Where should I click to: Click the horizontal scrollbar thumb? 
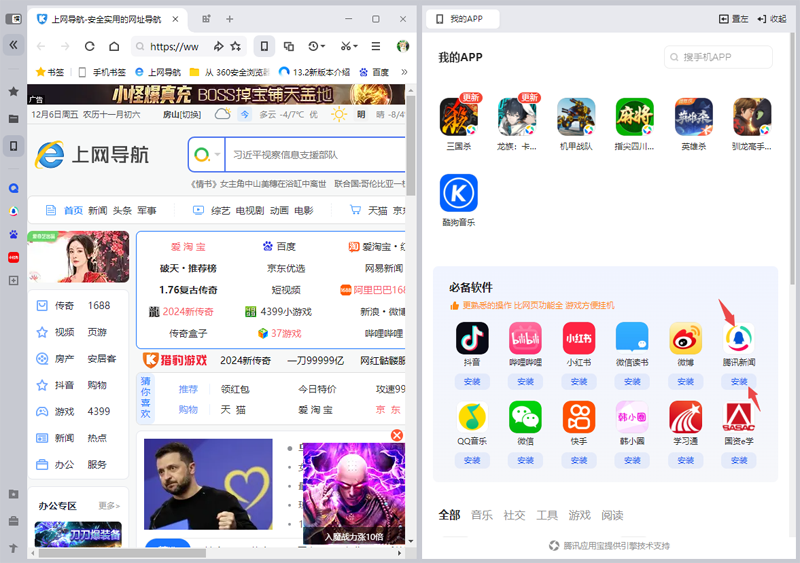click(122, 553)
